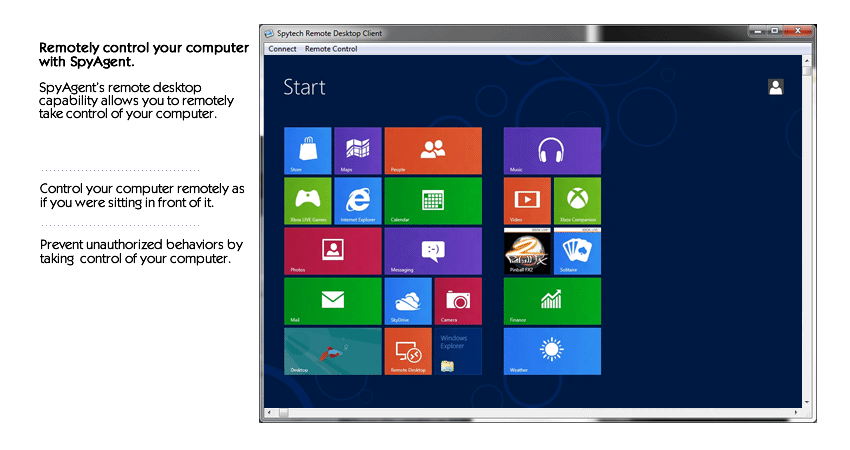Open the Calendar tile
Screen dimensions: 850x450
[x=433, y=201]
